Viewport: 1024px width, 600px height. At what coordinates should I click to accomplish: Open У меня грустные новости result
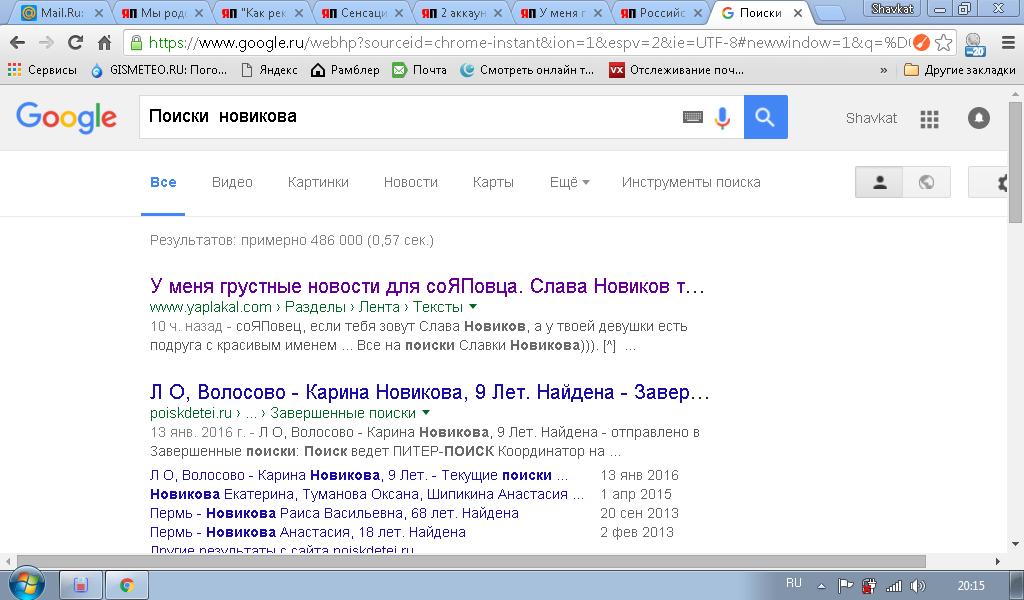coord(427,286)
